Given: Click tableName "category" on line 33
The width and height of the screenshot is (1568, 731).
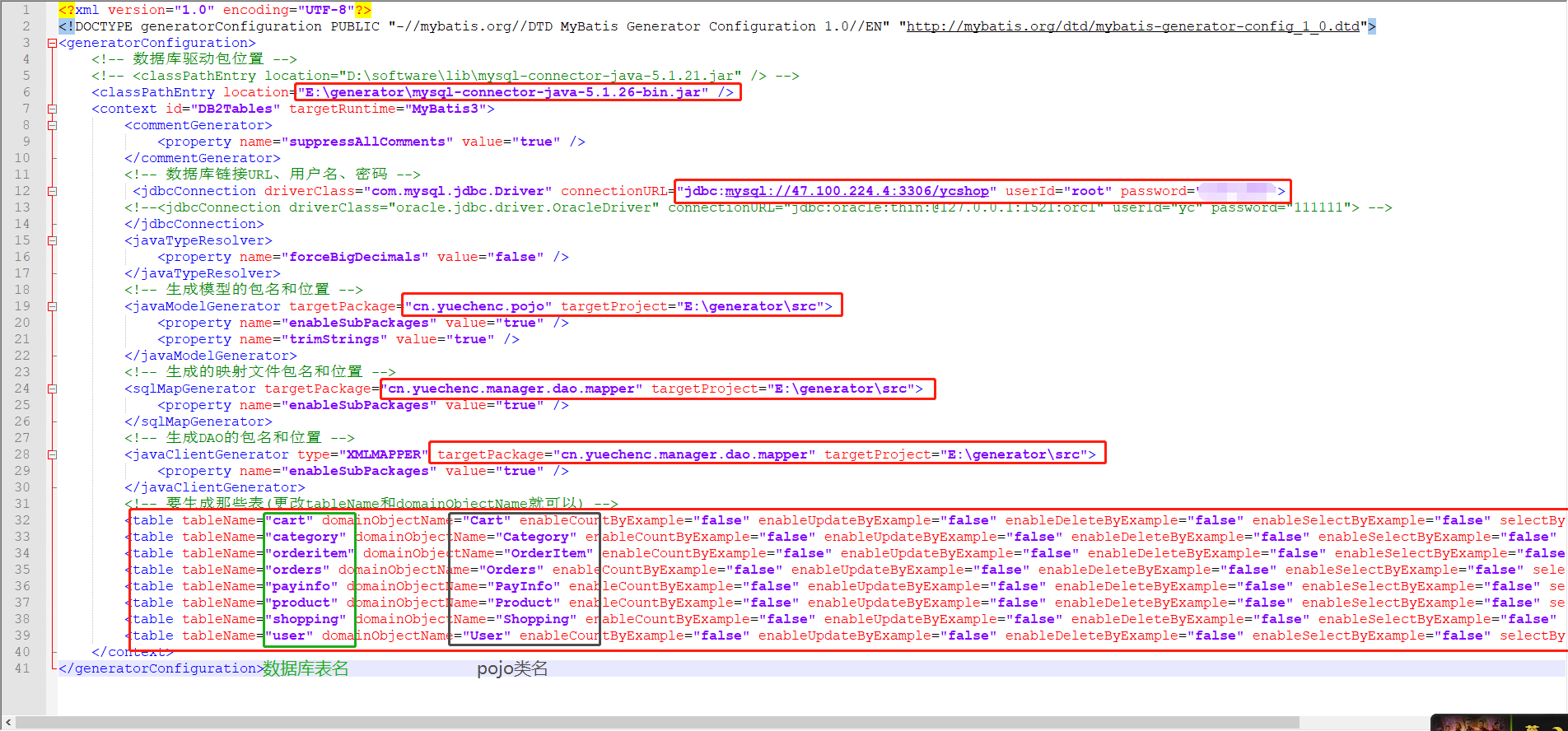Looking at the screenshot, I should (x=306, y=537).
